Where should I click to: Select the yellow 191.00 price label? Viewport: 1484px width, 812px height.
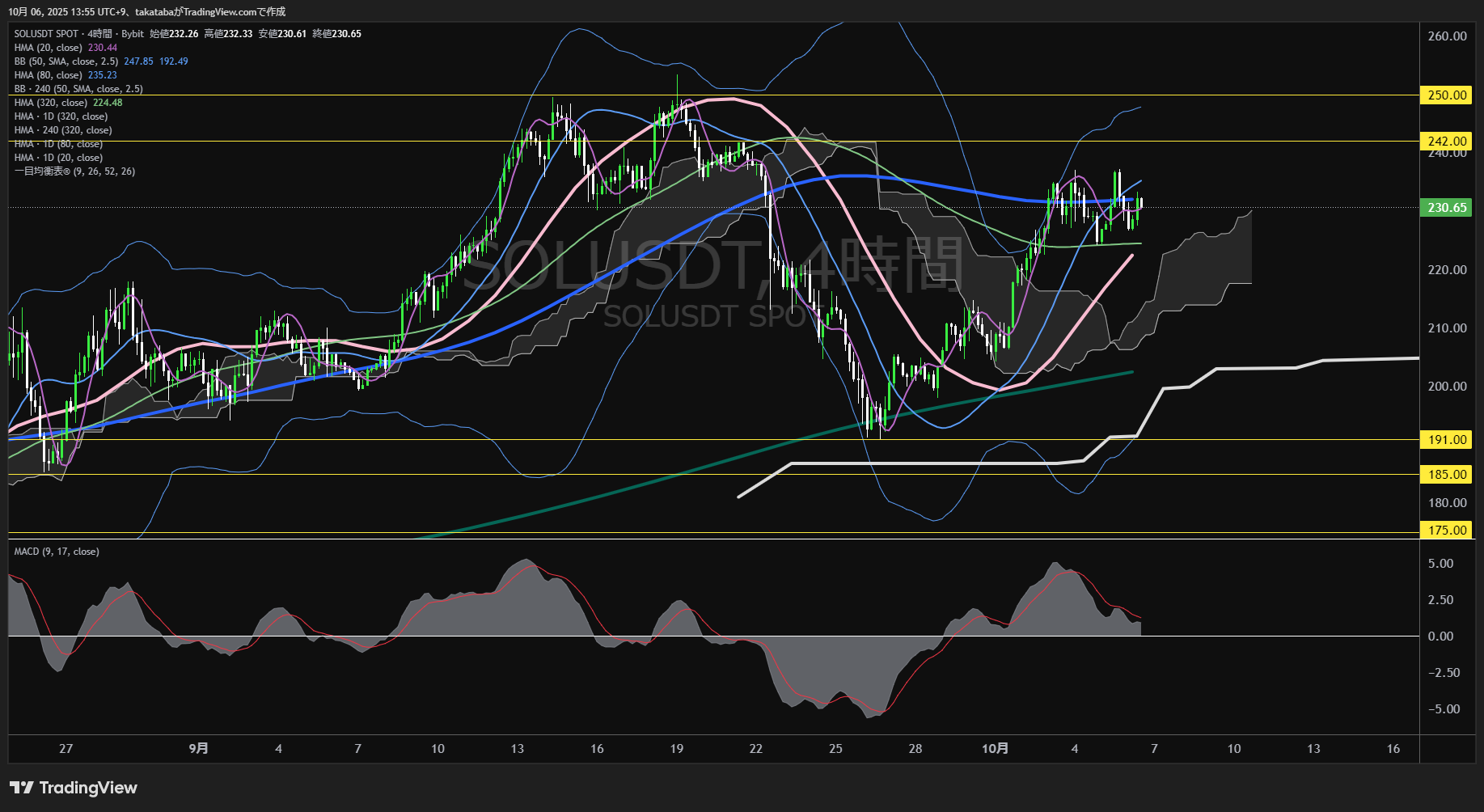tap(1446, 440)
